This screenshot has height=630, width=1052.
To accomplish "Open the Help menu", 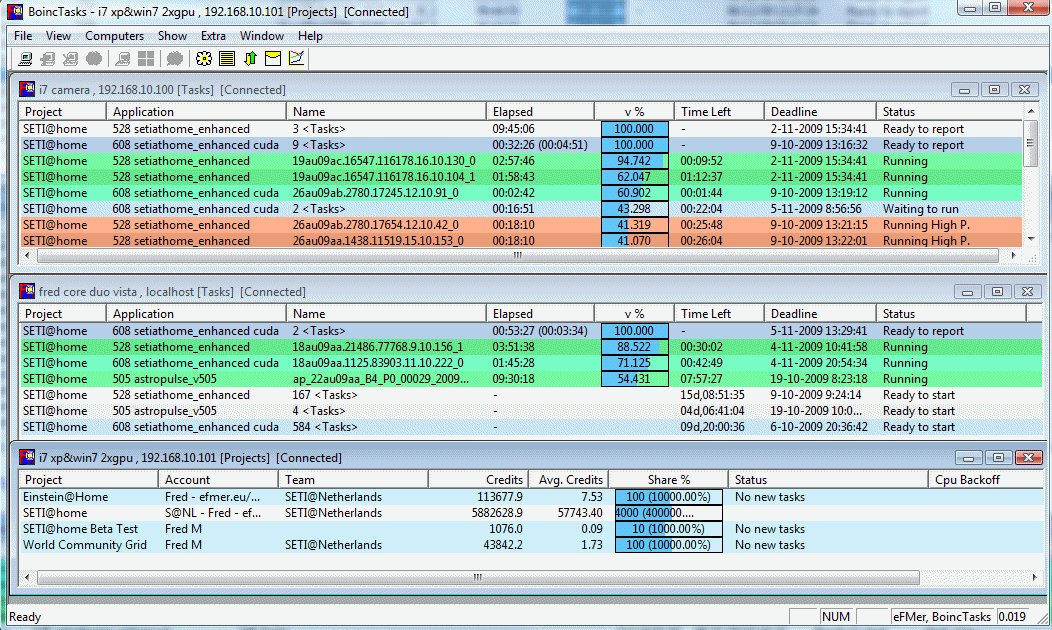I will (x=310, y=36).
